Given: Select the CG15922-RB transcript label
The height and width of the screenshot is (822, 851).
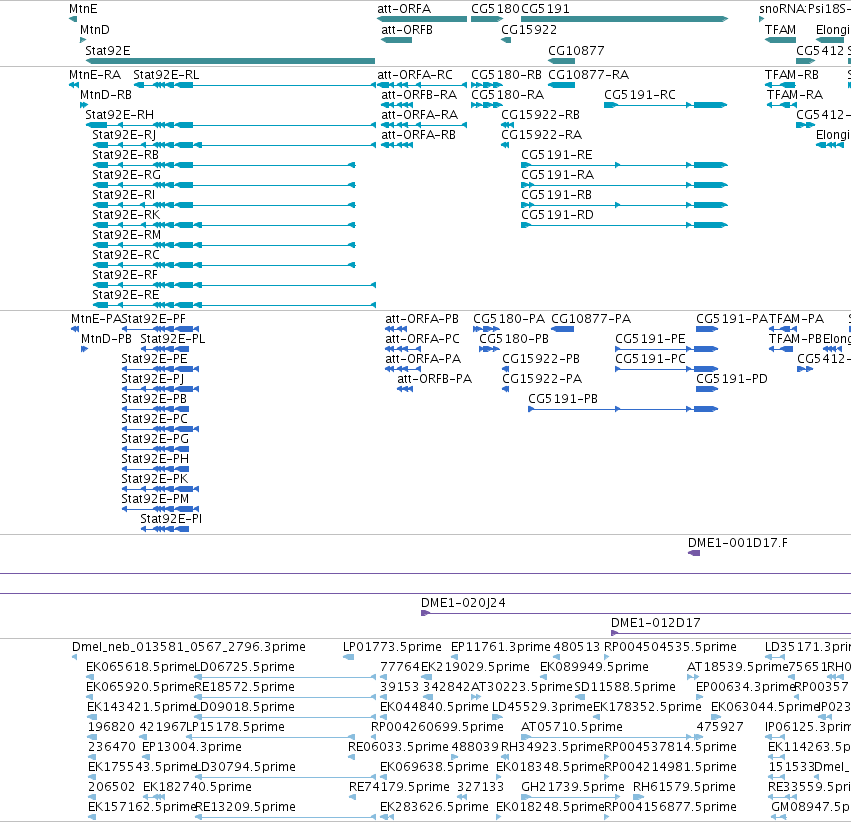Looking at the screenshot, I should pos(541,114).
